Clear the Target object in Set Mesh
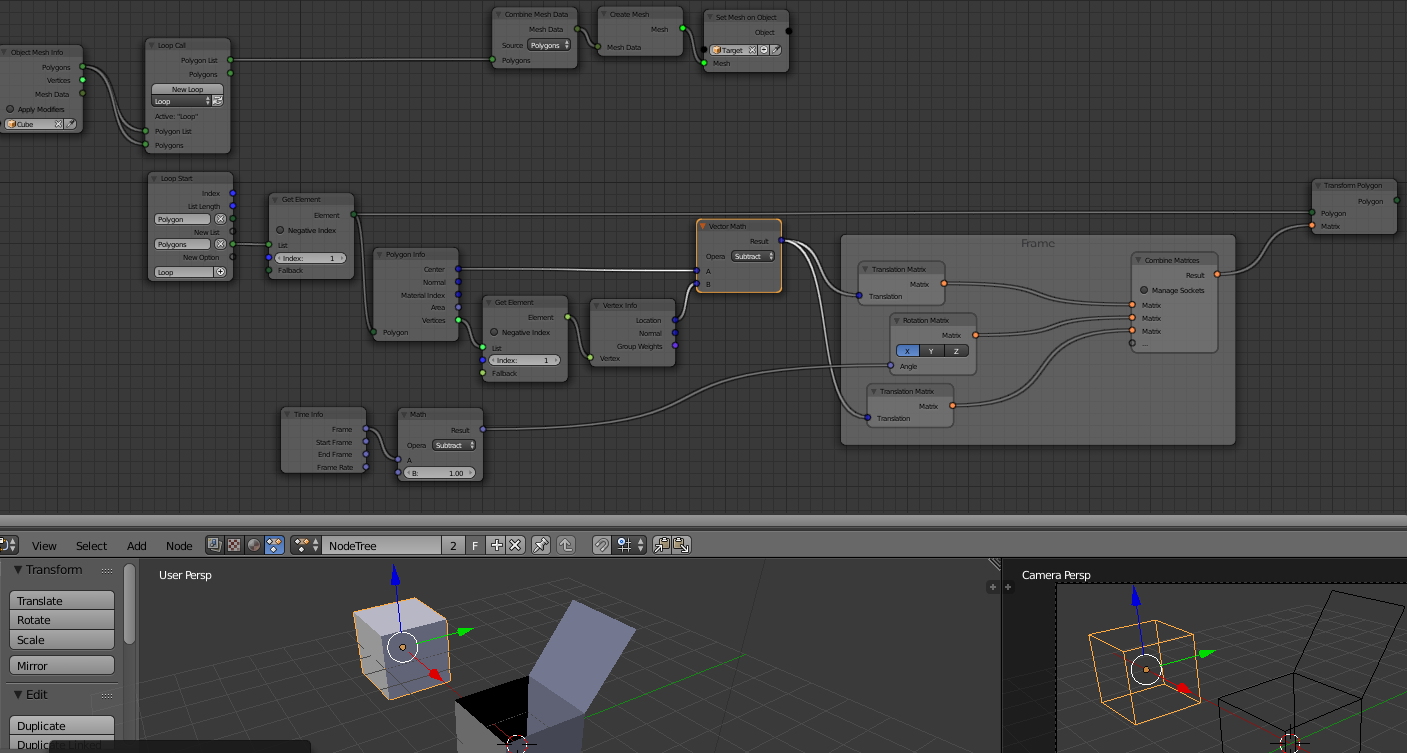This screenshot has height=753, width=1407. pyautogui.click(x=753, y=49)
